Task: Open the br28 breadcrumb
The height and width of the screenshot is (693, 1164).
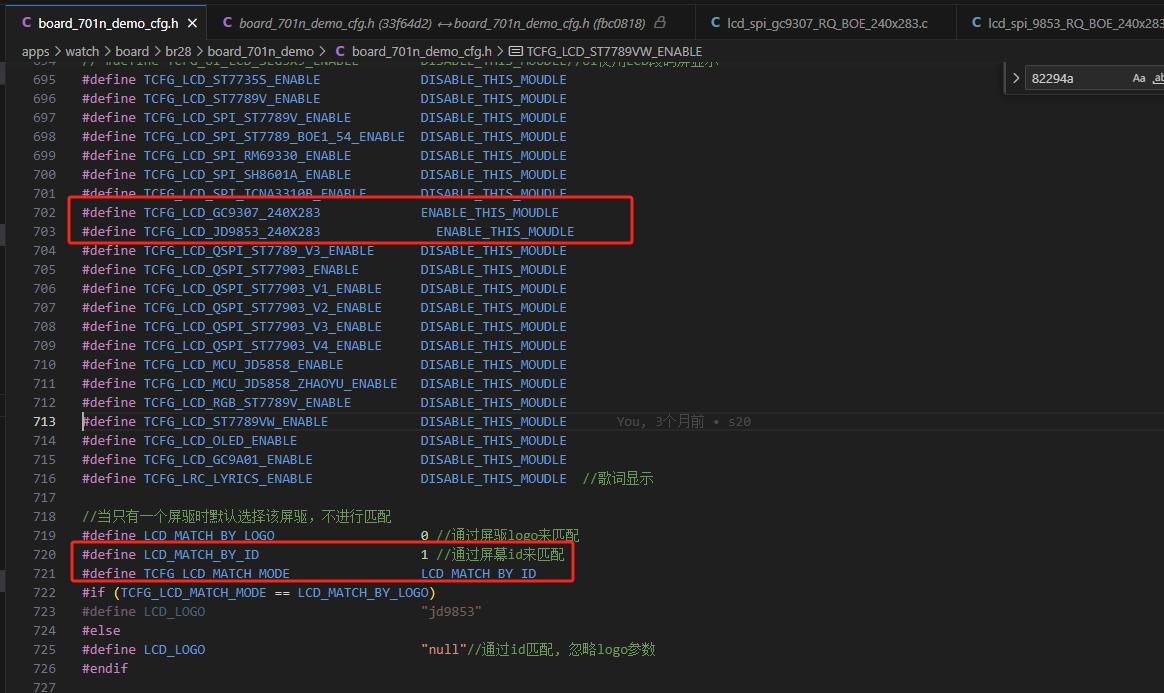Action: (178, 51)
